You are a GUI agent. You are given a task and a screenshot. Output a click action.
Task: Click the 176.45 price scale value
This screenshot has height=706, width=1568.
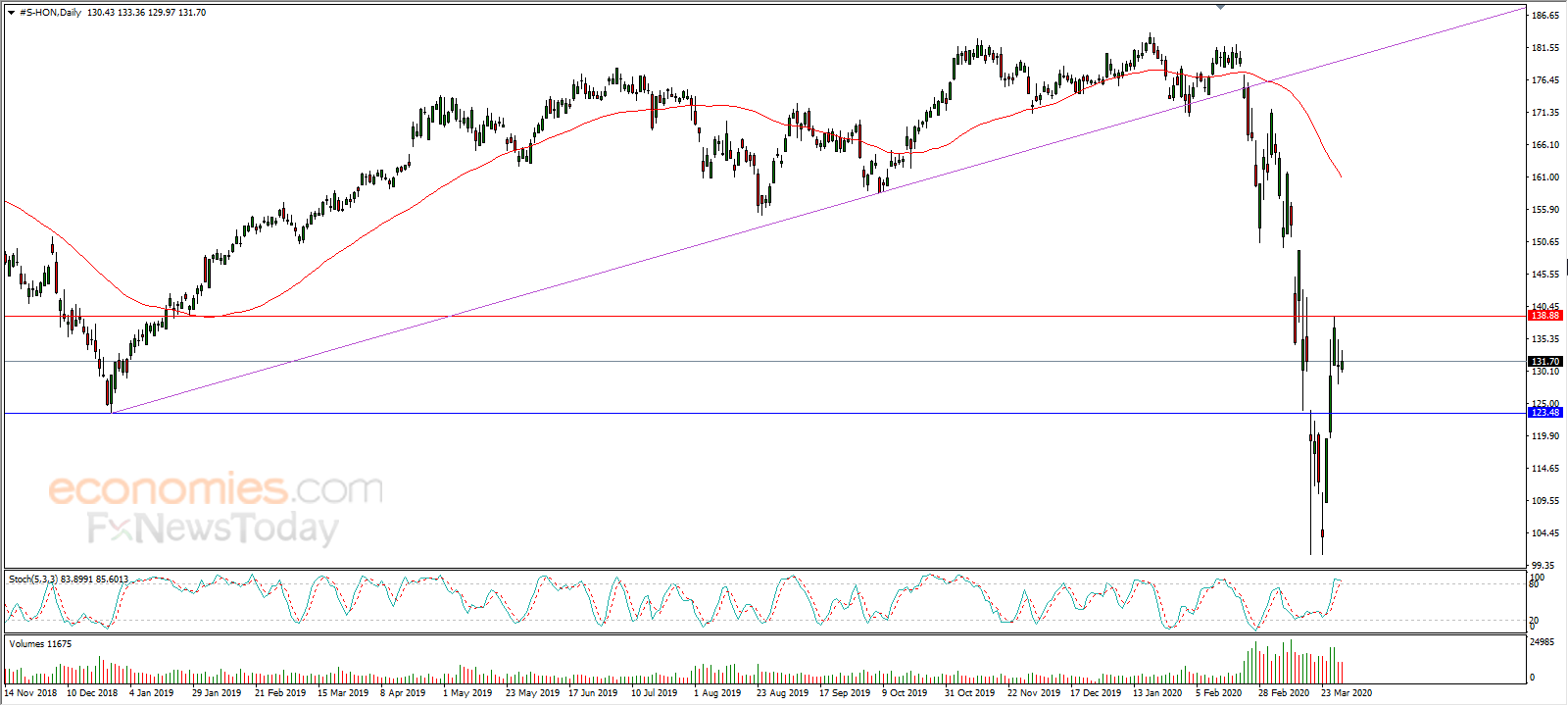[1544, 80]
